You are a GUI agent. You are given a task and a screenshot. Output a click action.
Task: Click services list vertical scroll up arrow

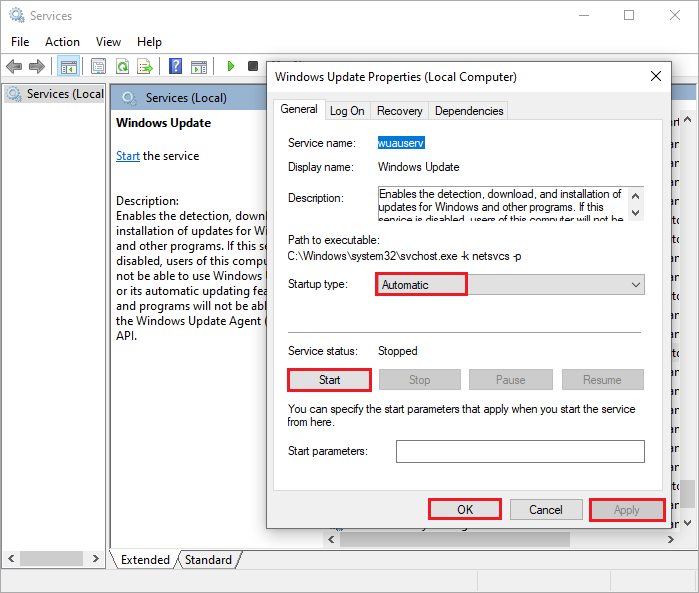click(687, 119)
